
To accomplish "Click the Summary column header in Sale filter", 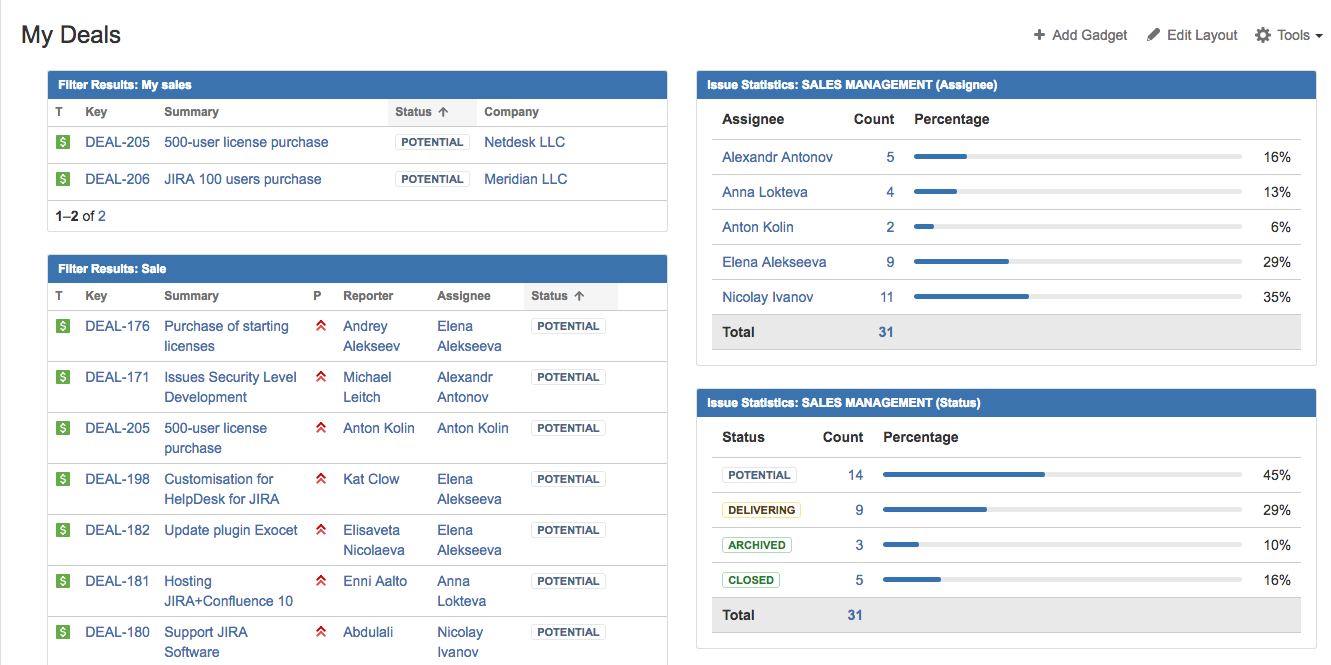I will coord(191,296).
